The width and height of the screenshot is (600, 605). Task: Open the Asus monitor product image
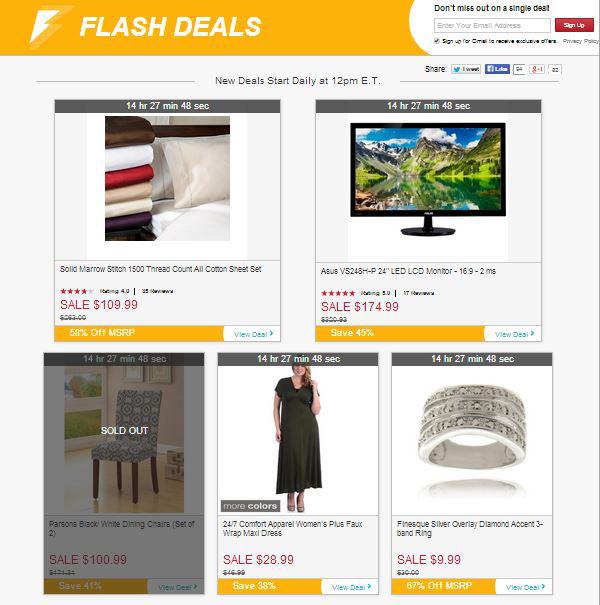(x=428, y=179)
